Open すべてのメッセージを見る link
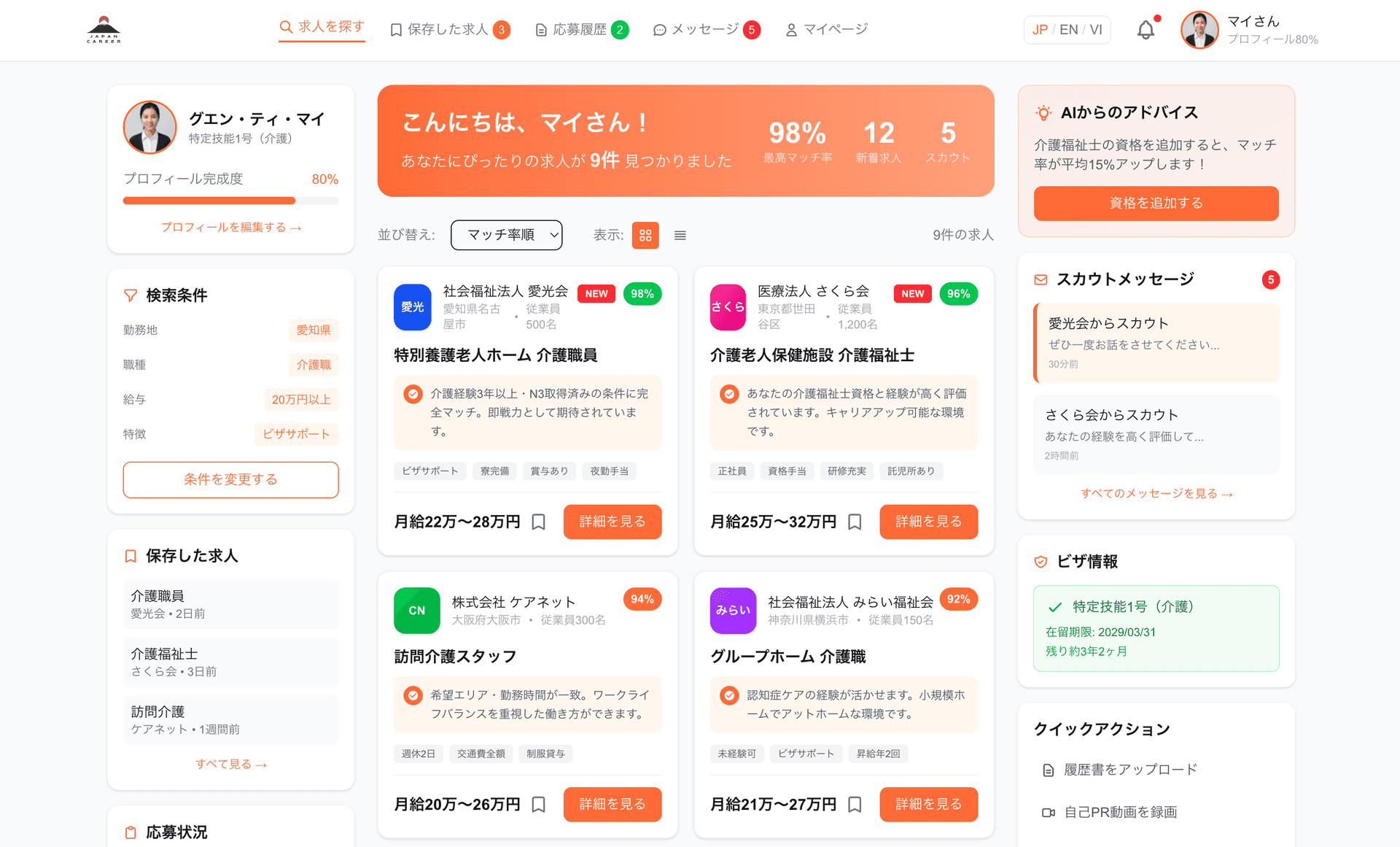1400x847 pixels. [x=1156, y=493]
